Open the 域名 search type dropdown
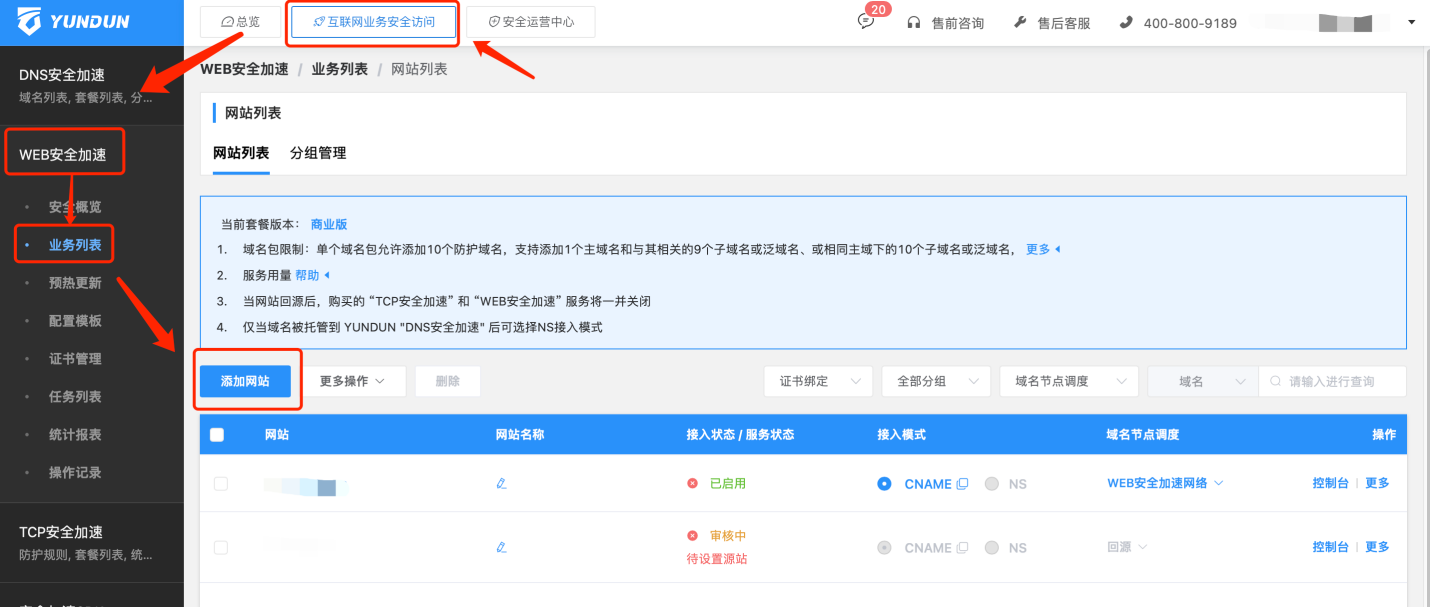 [x=1203, y=381]
